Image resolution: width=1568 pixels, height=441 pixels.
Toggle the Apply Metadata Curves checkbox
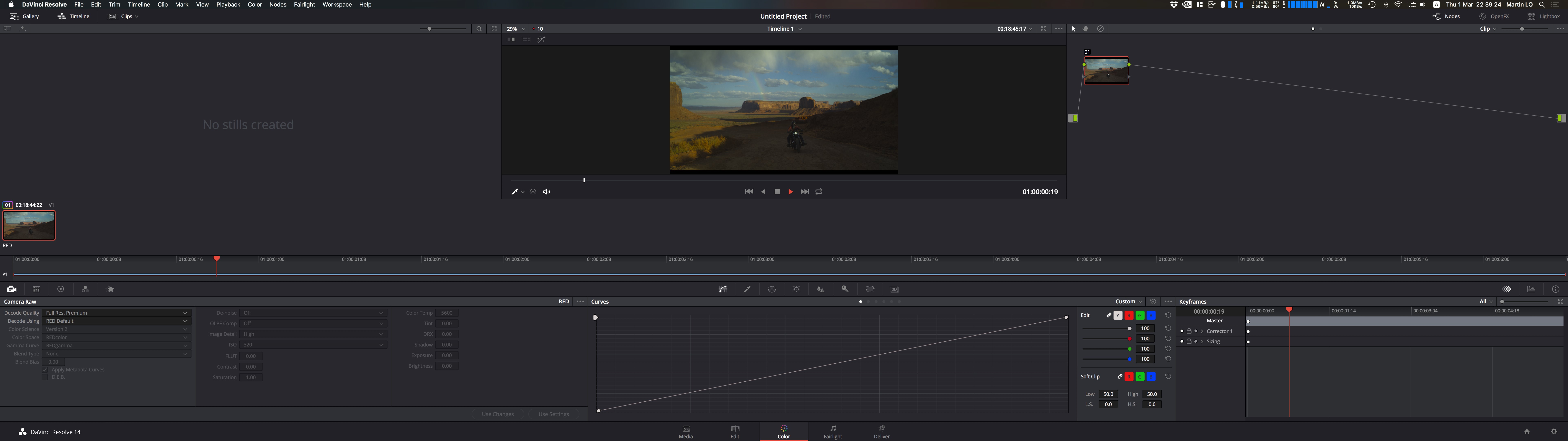click(x=45, y=370)
